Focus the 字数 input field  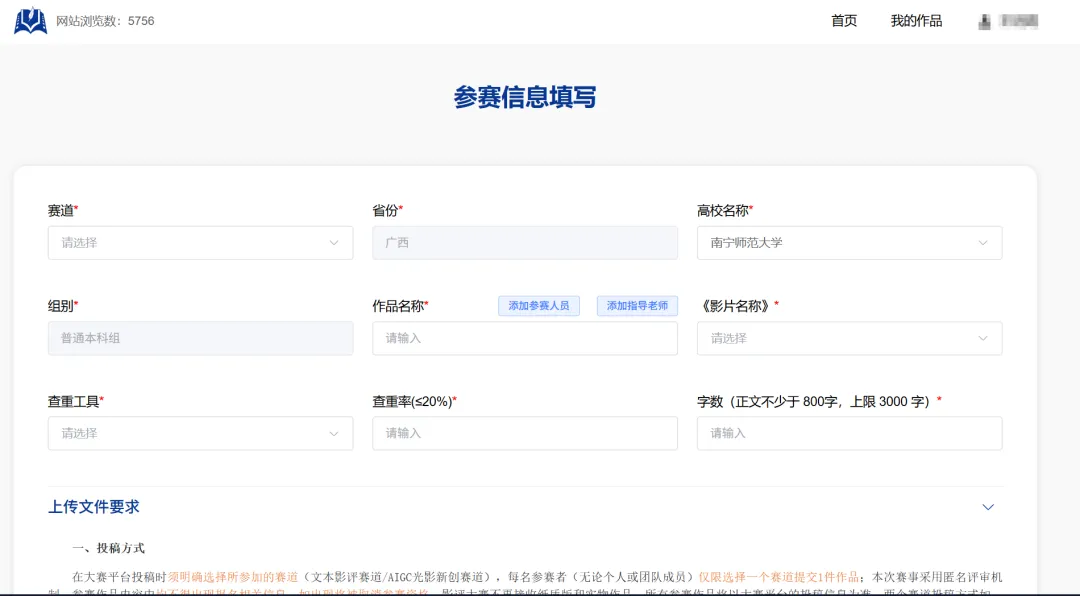click(849, 433)
